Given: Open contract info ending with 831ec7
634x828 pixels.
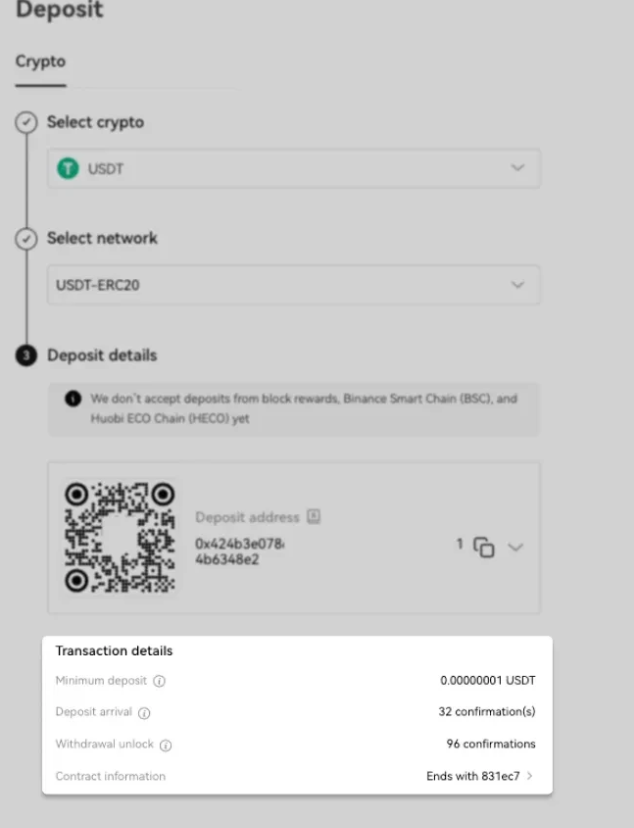Looking at the screenshot, I should coord(479,776).
